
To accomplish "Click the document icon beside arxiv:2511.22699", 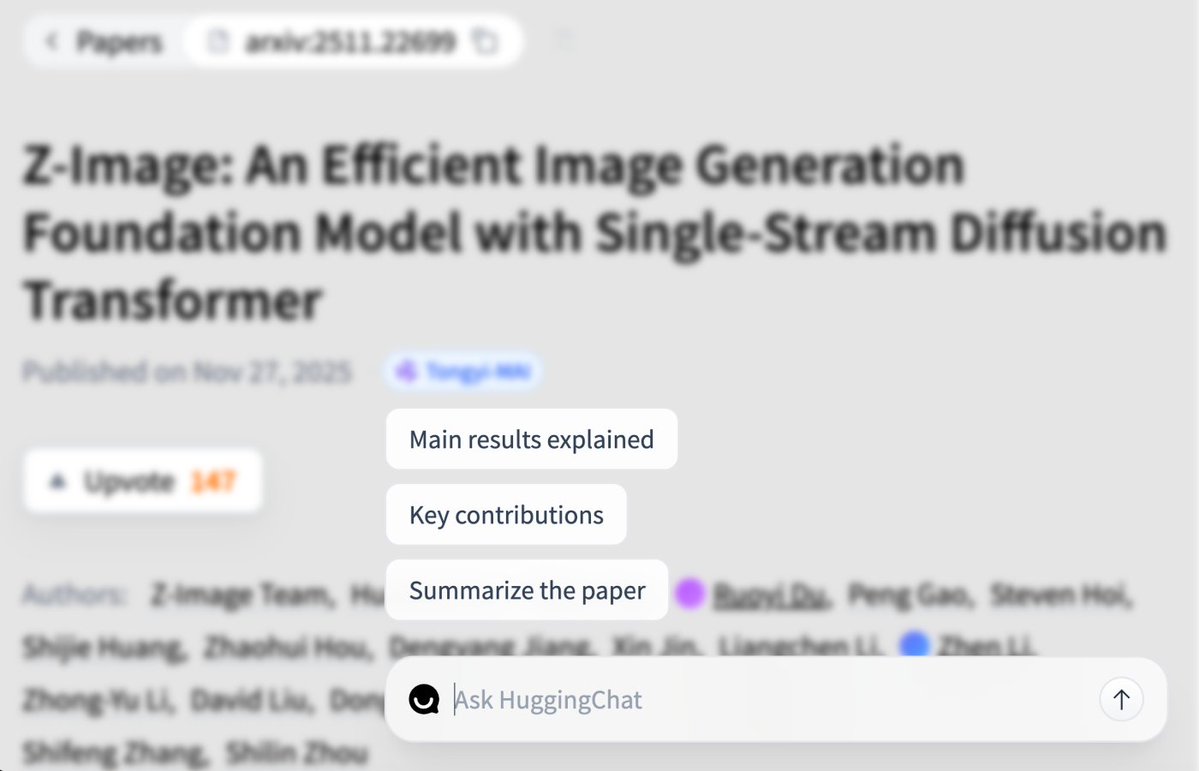I will [x=215, y=42].
